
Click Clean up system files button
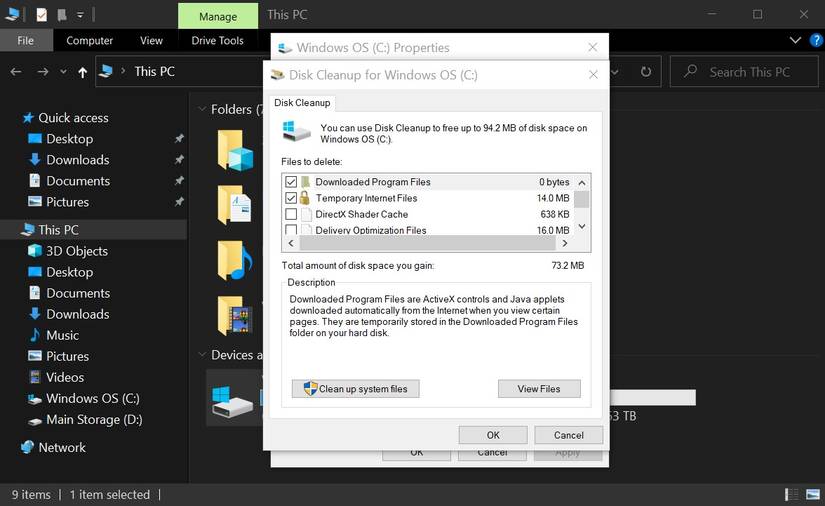coord(356,389)
